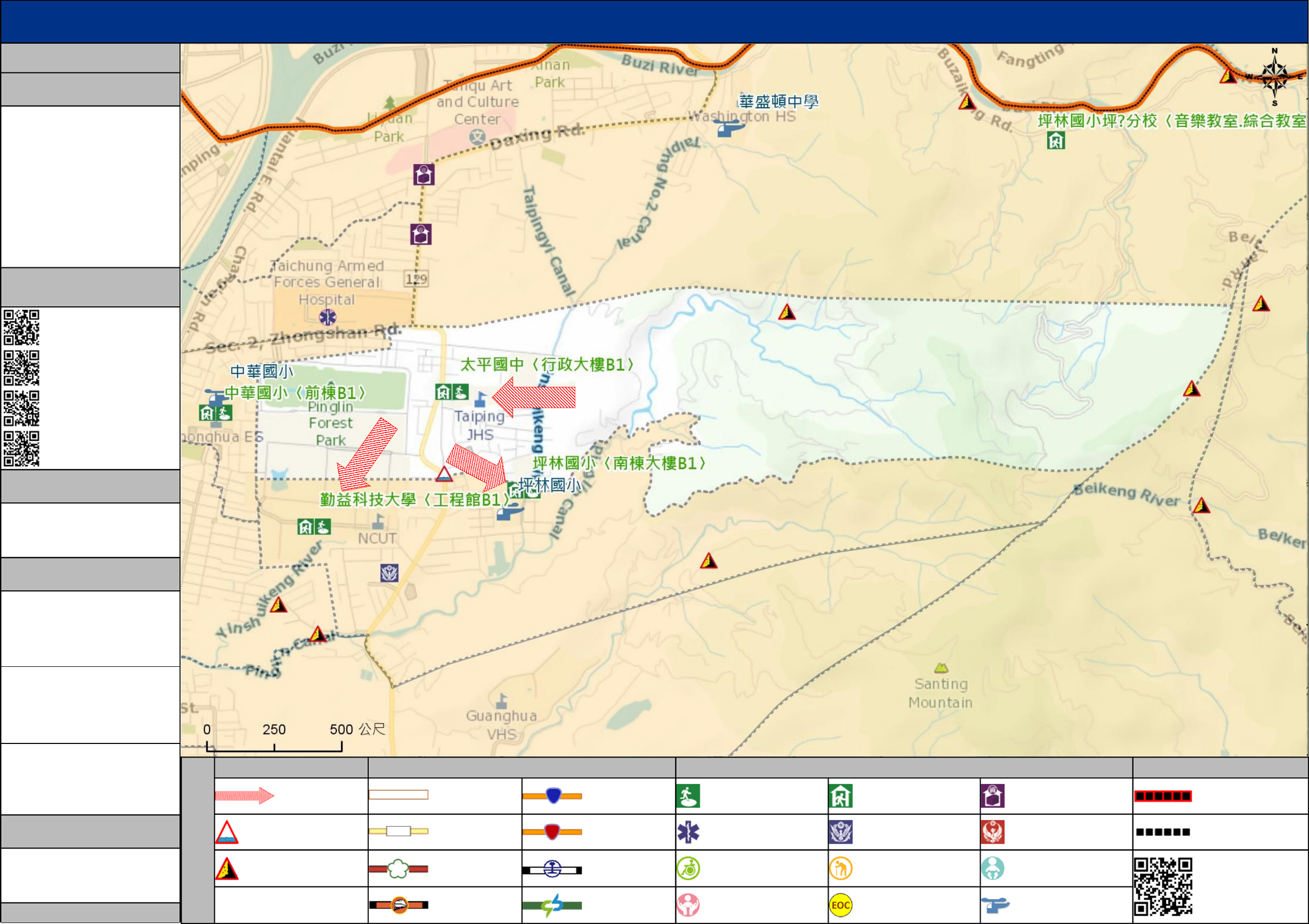Screen dimensions: 1309x924
Task: Click the 坪林國小〈南棟大樓B1〉 label
Action: pos(619,464)
